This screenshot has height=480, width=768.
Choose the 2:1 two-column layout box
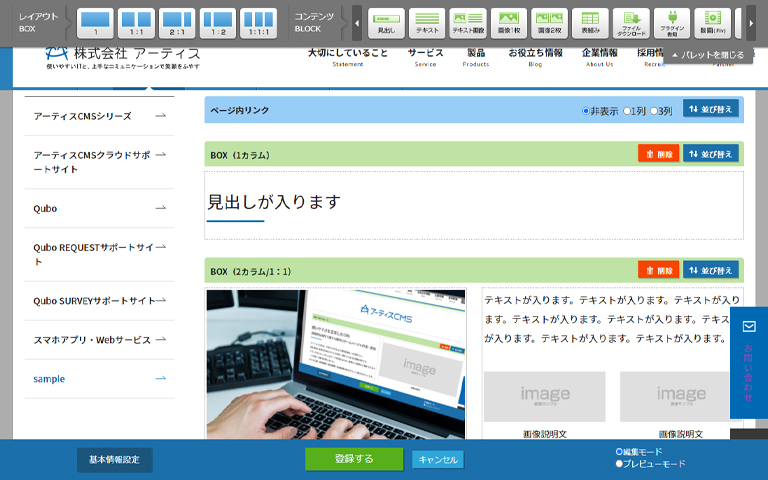pyautogui.click(x=177, y=22)
